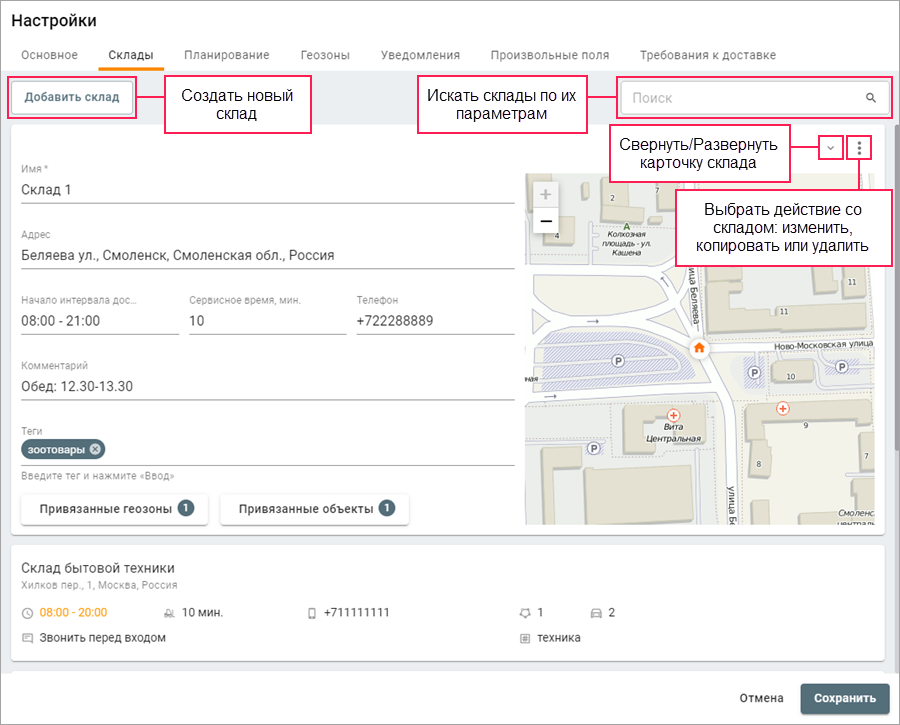The image size is (900, 725).
Task: Open the Геозоны tab
Action: [325, 55]
